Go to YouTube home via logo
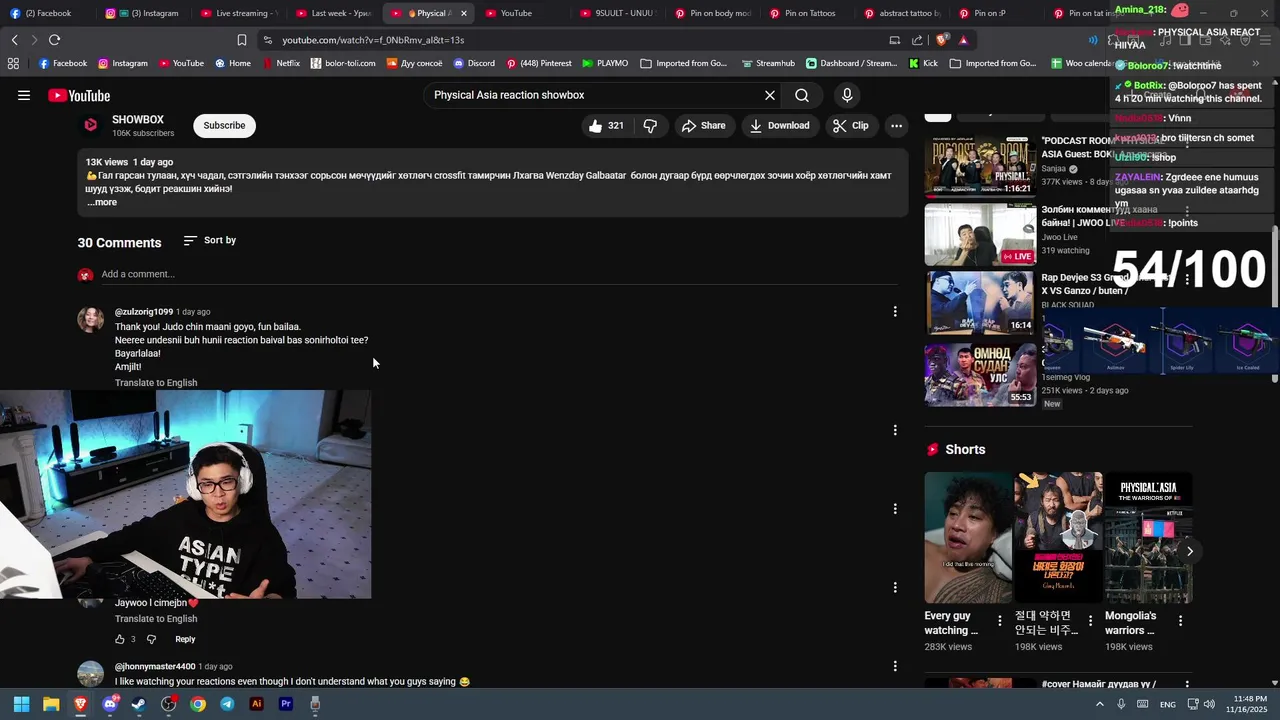Image resolution: width=1280 pixels, height=720 pixels. [x=79, y=96]
